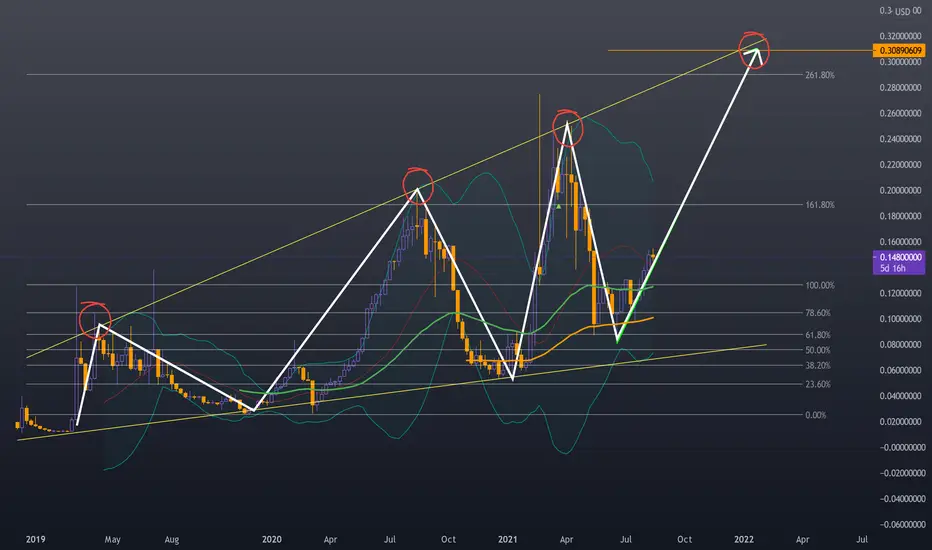This screenshot has width=932, height=550.
Task: Click the 2021 label on time axis
Action: (508, 539)
